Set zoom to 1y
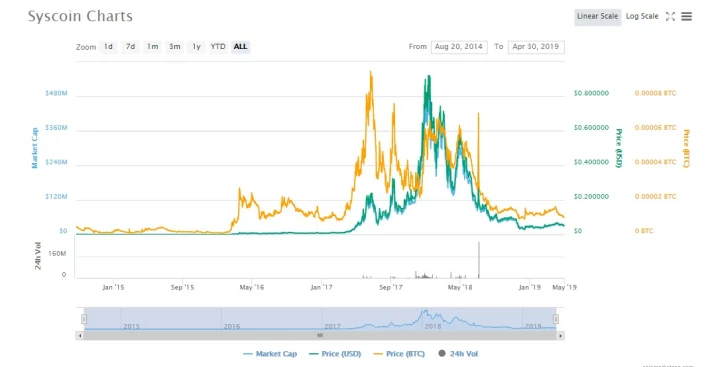Image resolution: width=710 pixels, height=367 pixels. coord(196,47)
